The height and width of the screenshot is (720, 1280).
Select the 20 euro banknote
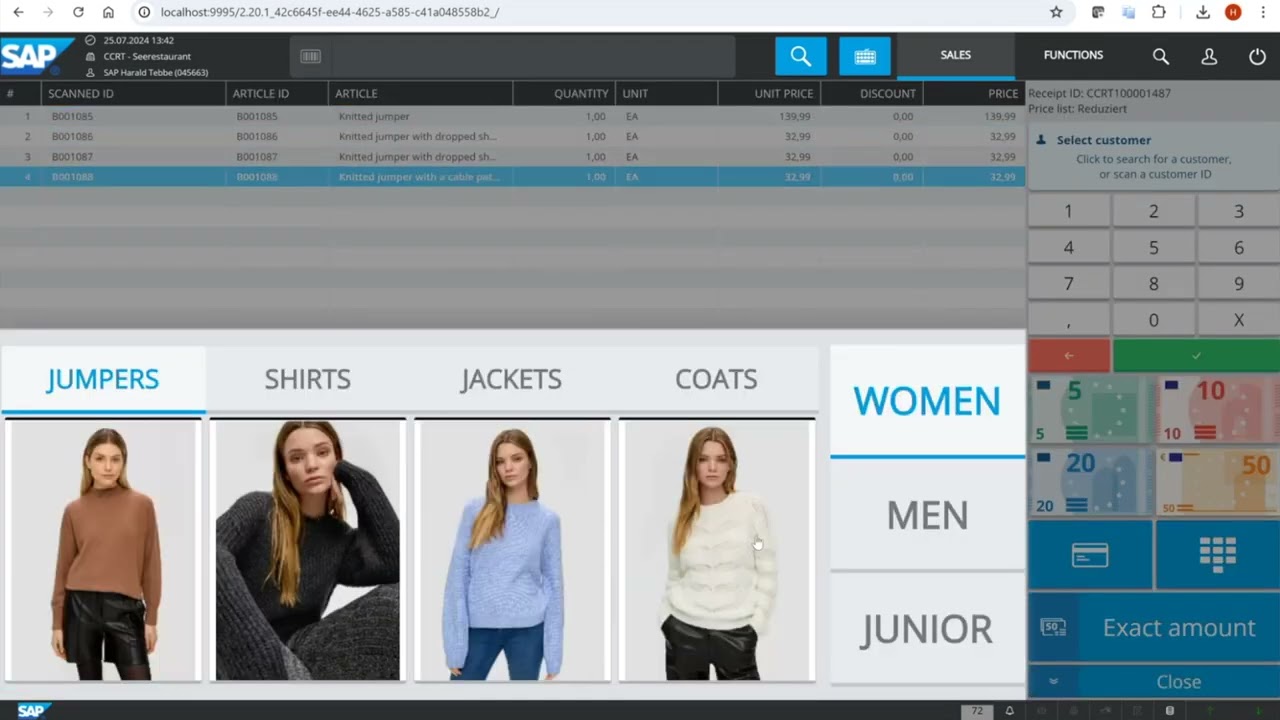pyautogui.click(x=1090, y=482)
